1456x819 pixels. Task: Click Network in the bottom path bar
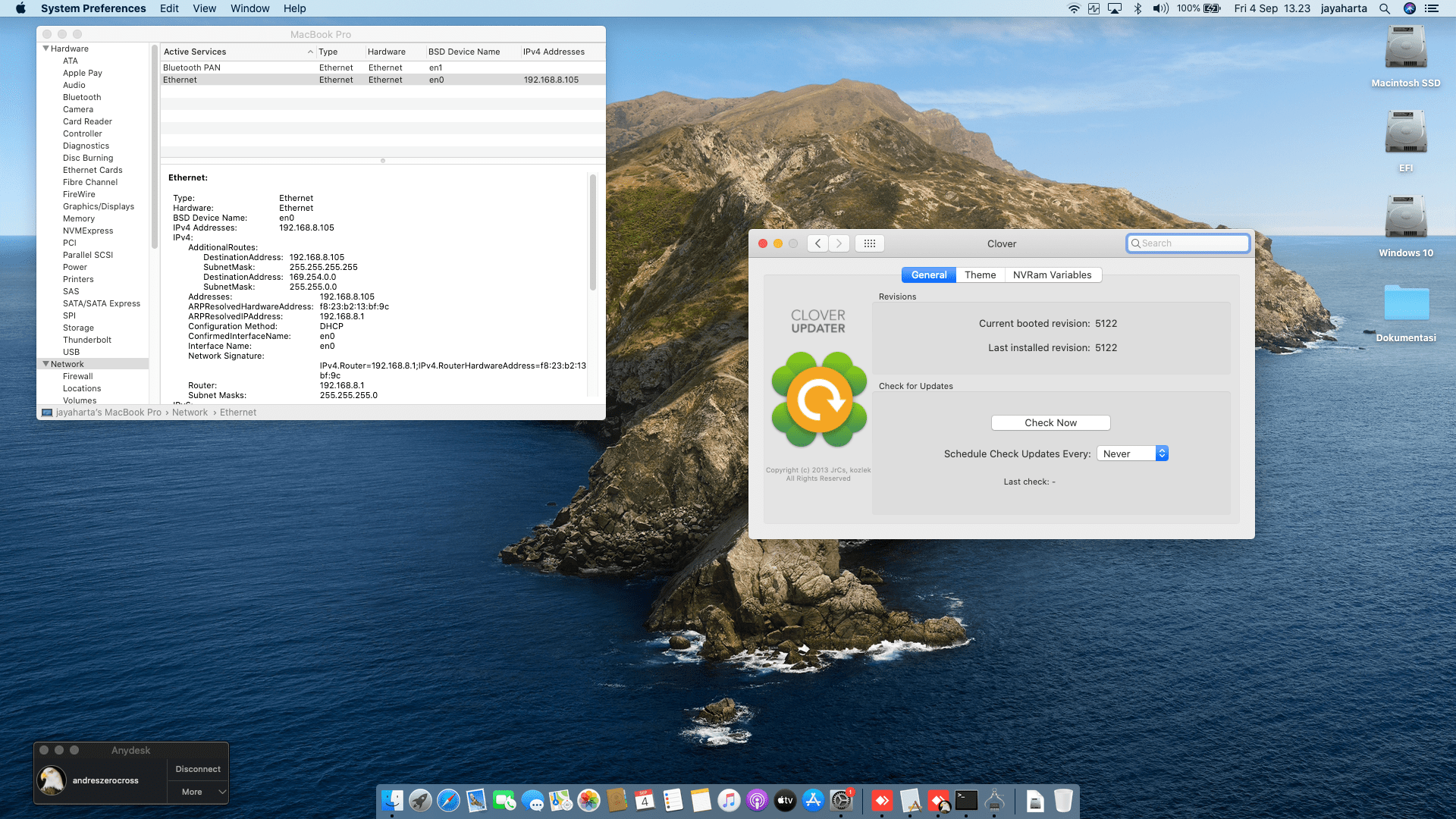190,413
